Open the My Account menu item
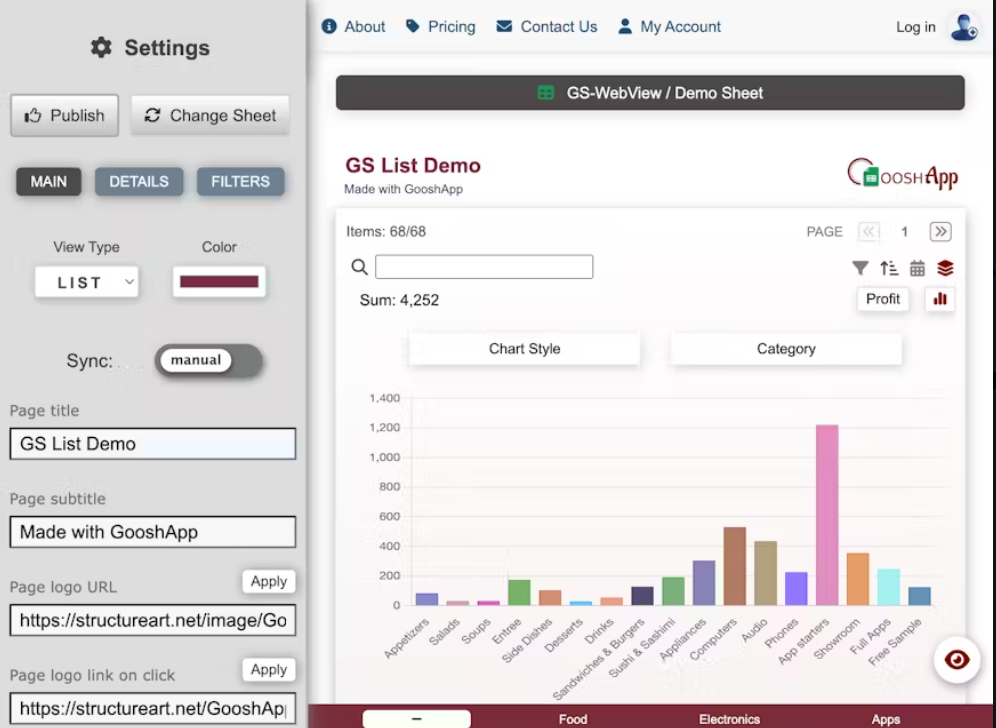Image resolution: width=996 pixels, height=728 pixels. pyautogui.click(x=670, y=27)
